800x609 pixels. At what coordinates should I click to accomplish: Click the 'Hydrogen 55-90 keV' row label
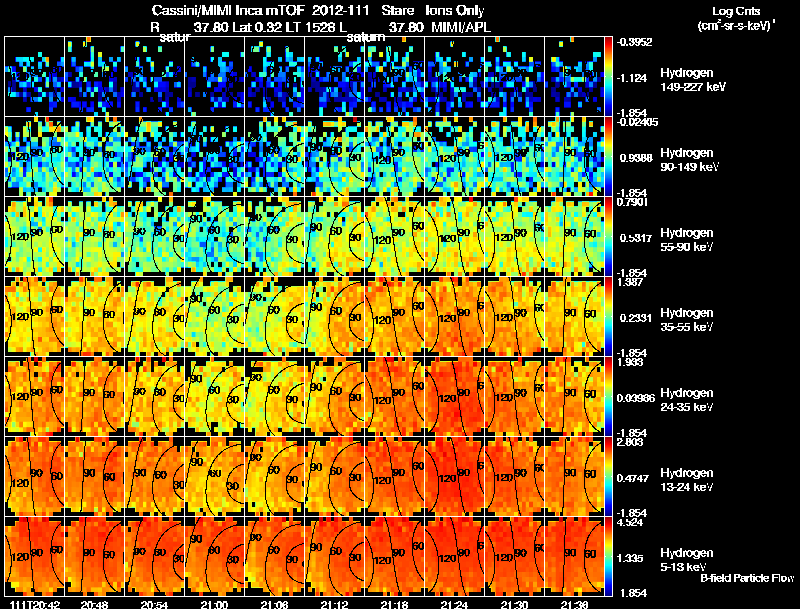(x=686, y=240)
